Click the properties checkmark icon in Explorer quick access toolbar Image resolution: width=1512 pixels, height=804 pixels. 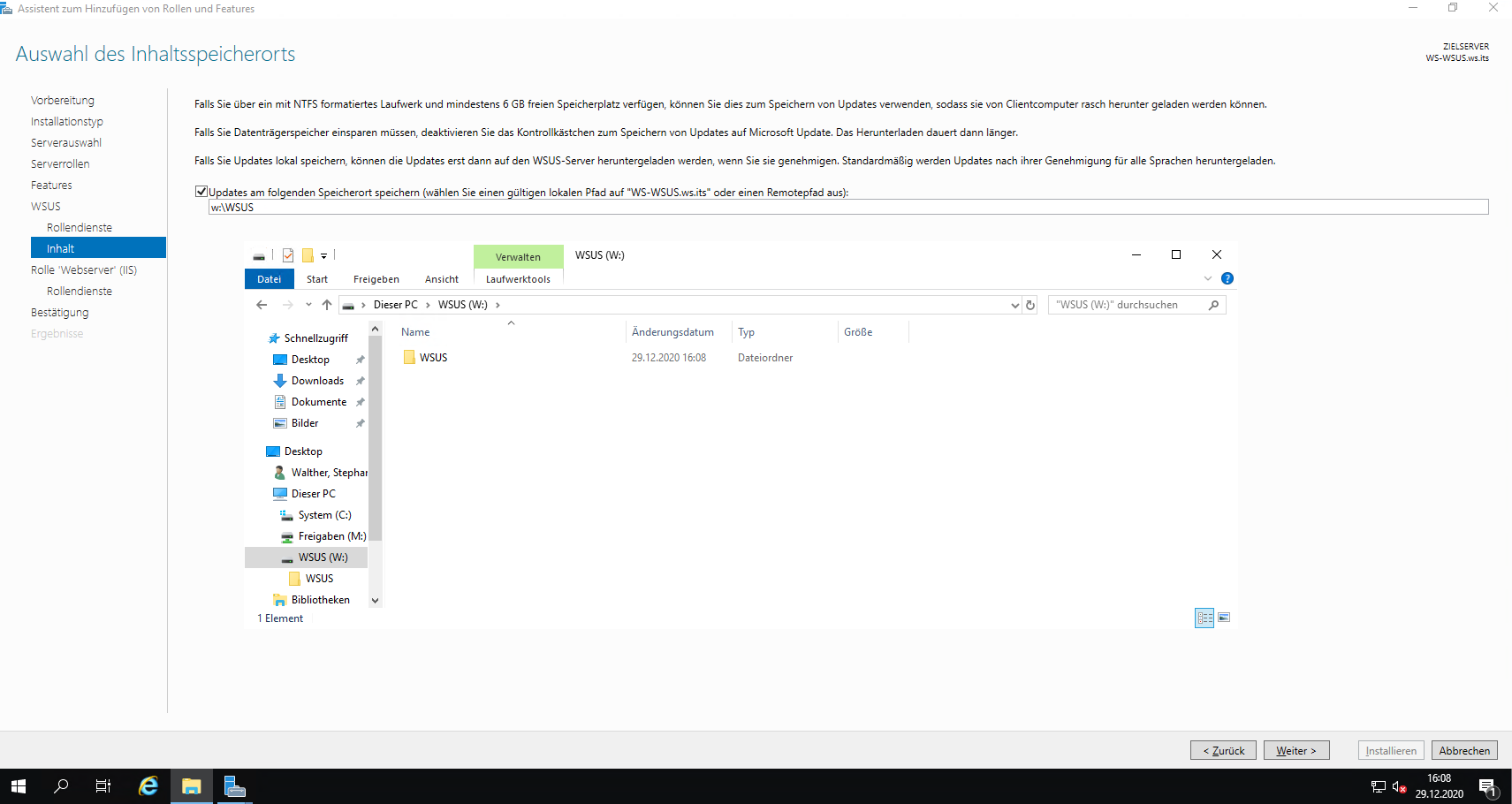(x=288, y=255)
